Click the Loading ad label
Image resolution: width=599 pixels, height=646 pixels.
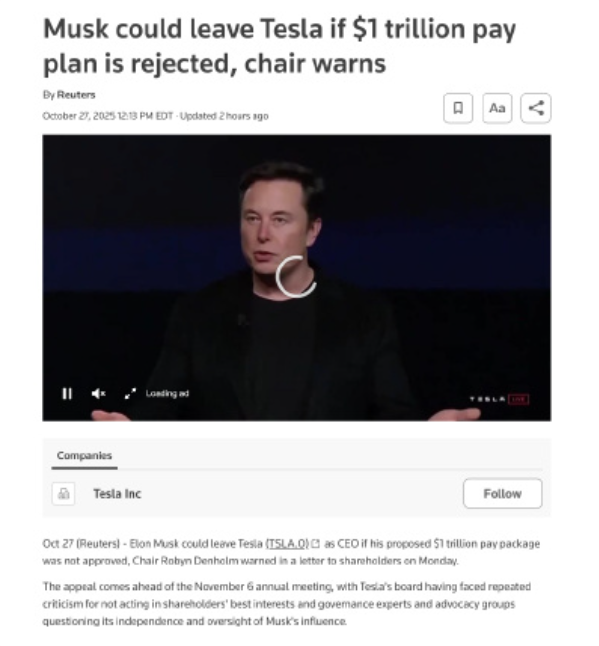click(167, 394)
